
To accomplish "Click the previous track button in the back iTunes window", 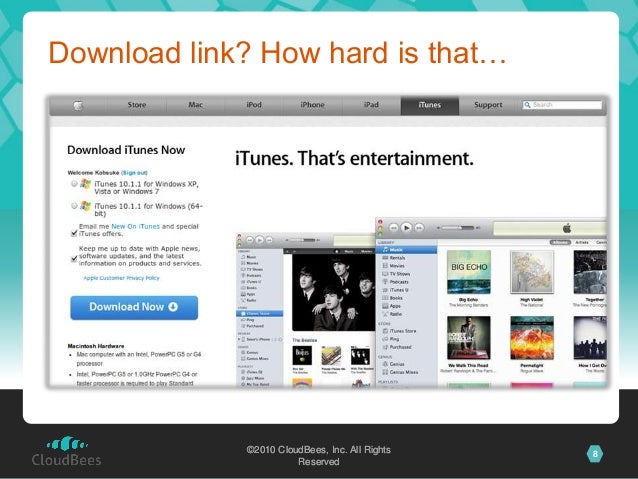I will pos(250,240).
